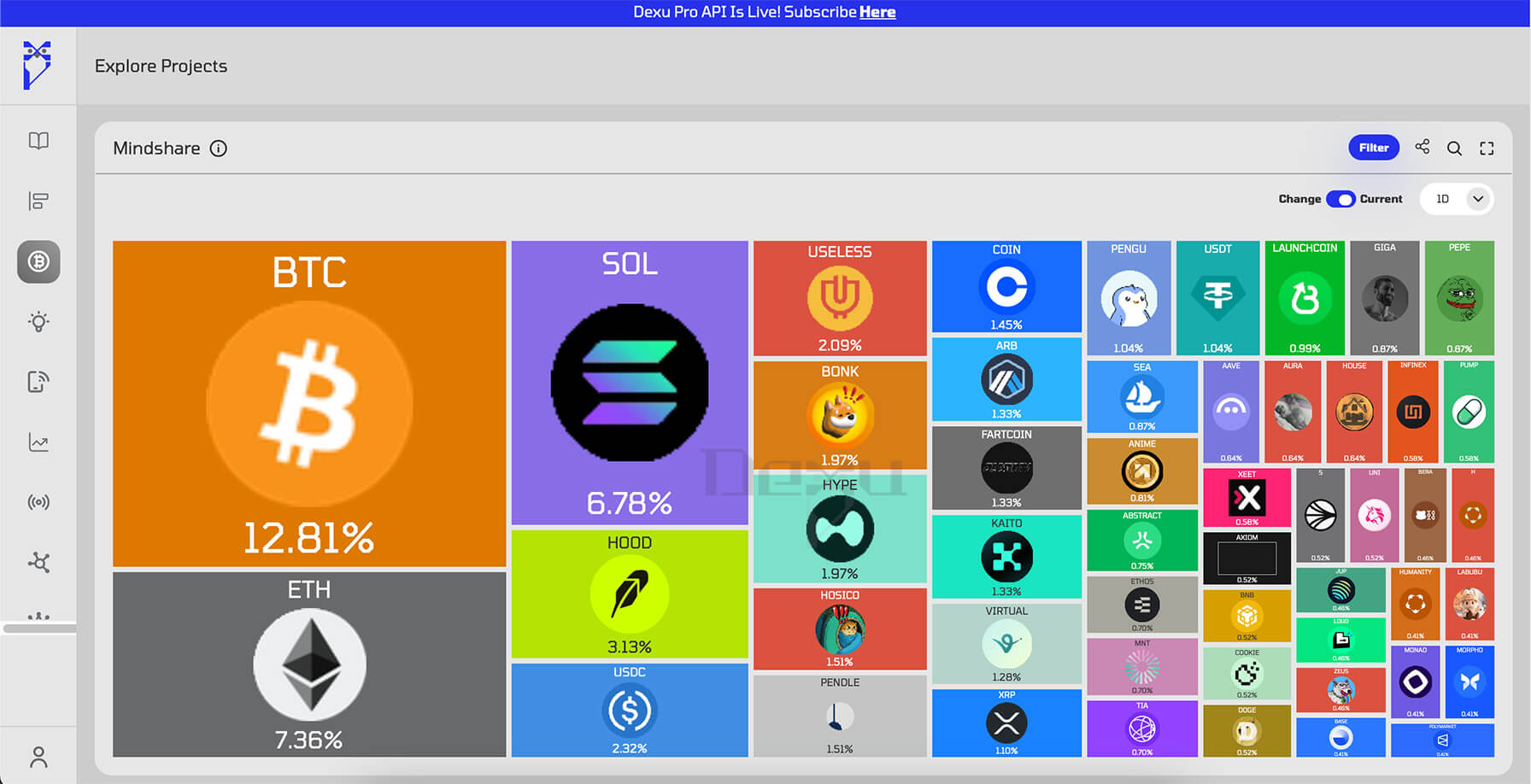
Task: Open the AXIOM tile
Action: 1247,559
